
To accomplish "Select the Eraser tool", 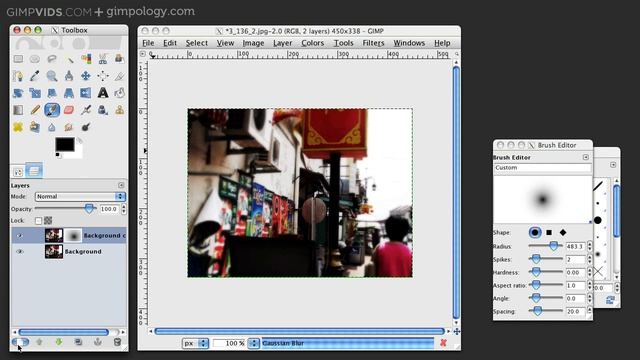I will pyautogui.click(x=69, y=110).
